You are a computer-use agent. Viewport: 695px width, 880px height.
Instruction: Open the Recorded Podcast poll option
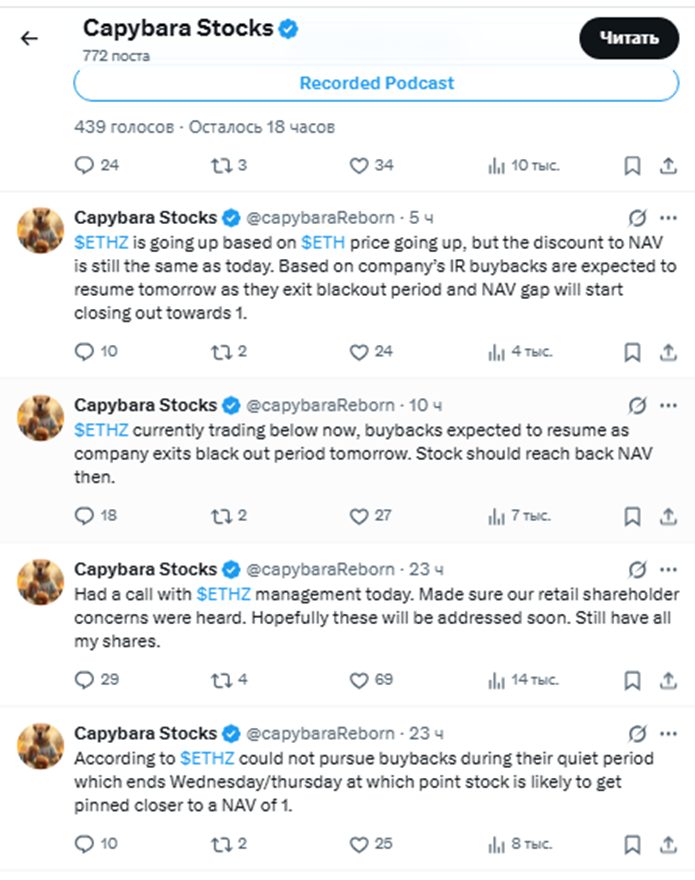click(x=376, y=84)
